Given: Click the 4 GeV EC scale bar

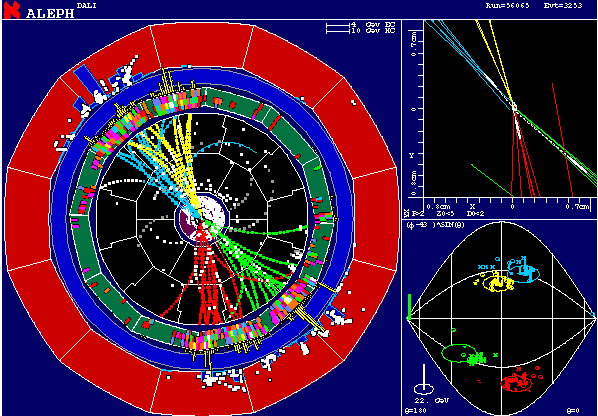Looking at the screenshot, I should click(338, 25).
